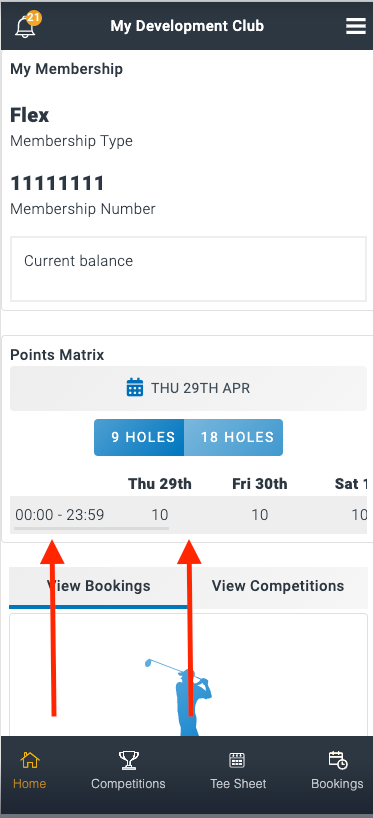The height and width of the screenshot is (818, 373).
Task: Click the Current balance box
Action: 188,269
